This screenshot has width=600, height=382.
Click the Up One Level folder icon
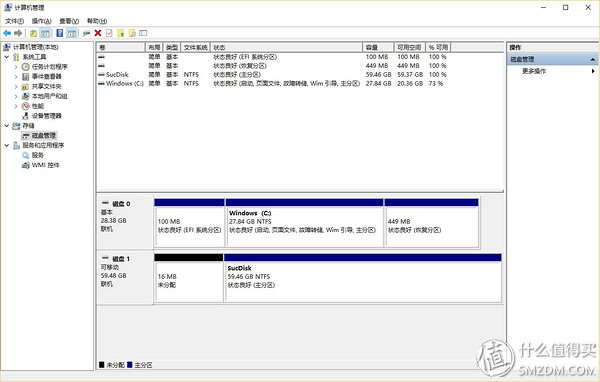34,33
